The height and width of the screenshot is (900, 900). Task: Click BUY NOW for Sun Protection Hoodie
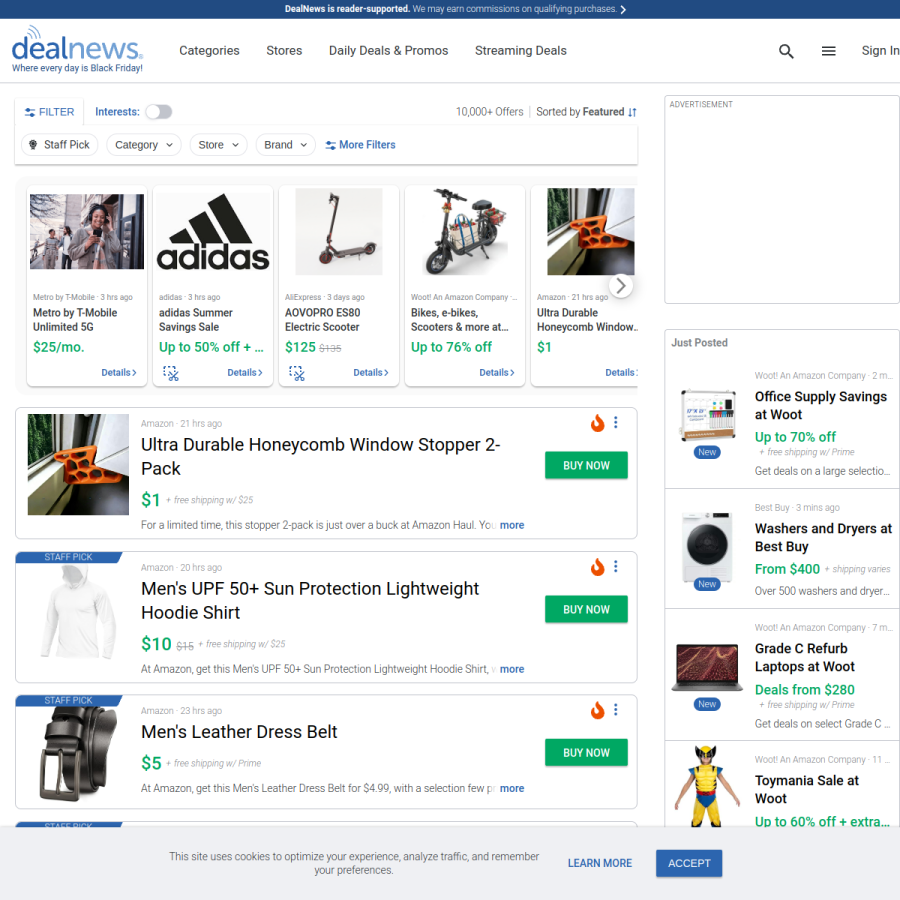point(586,610)
